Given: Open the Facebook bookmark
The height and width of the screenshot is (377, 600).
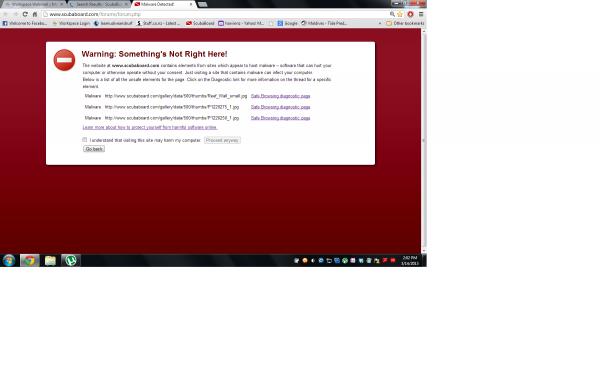Looking at the screenshot, I should pos(25,23).
